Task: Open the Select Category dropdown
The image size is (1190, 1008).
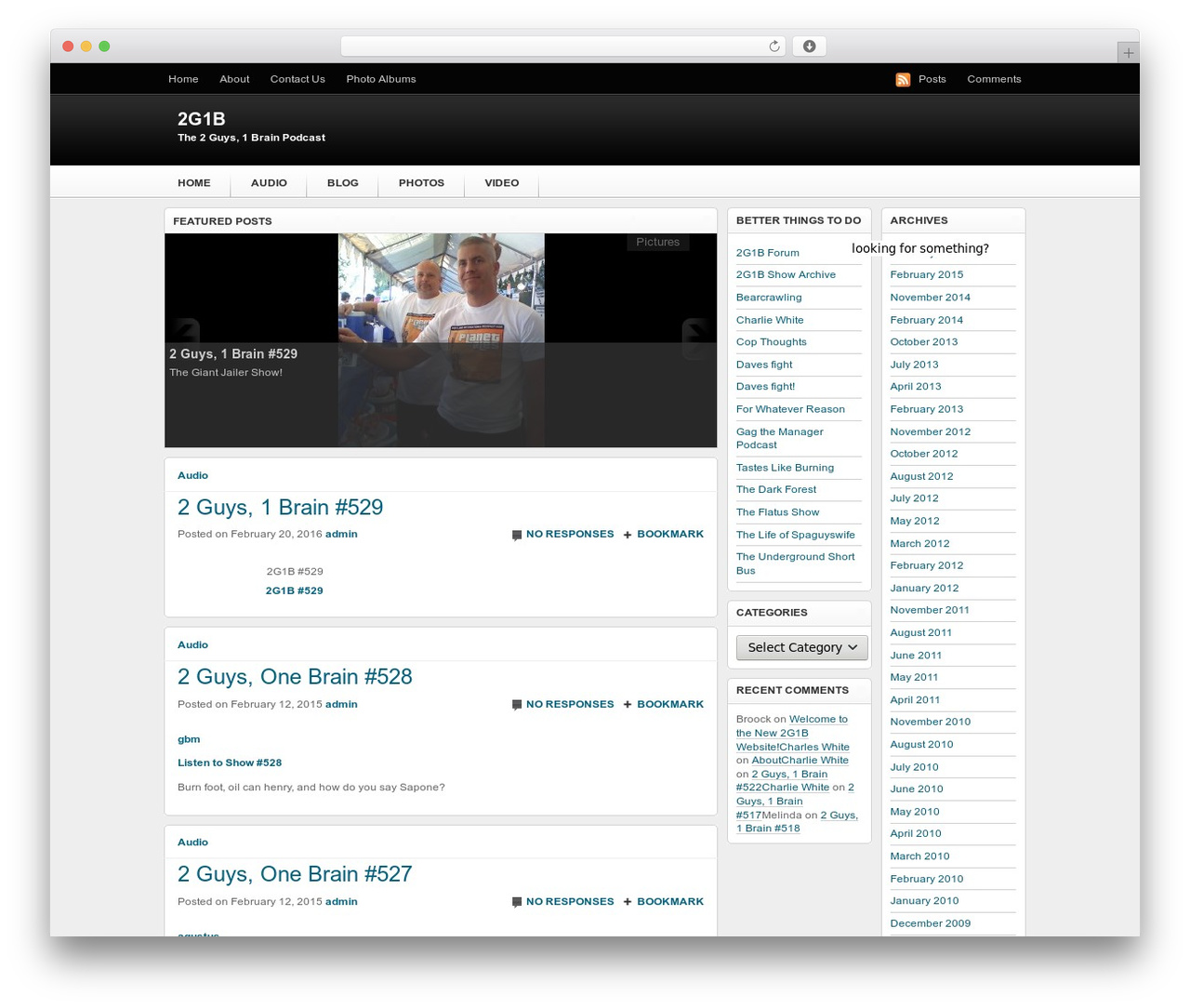Action: coord(802,647)
